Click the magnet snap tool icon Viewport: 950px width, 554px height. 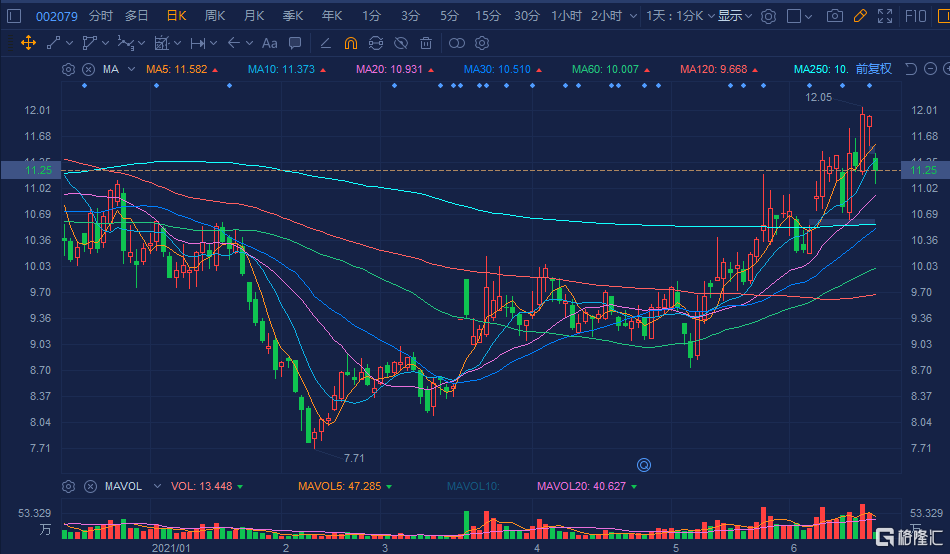pos(351,43)
